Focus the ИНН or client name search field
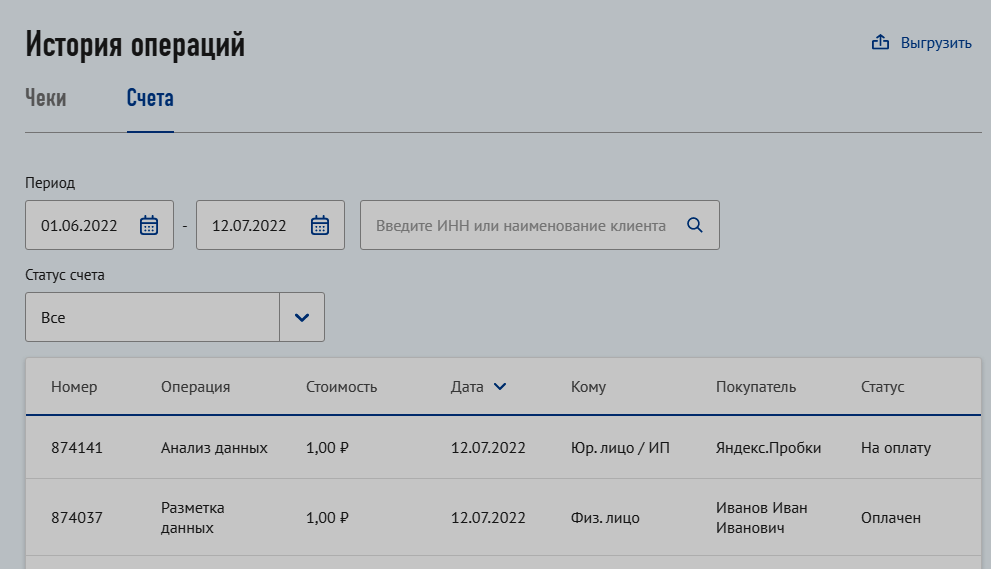Viewport: 991px width, 569px height. (x=520, y=225)
